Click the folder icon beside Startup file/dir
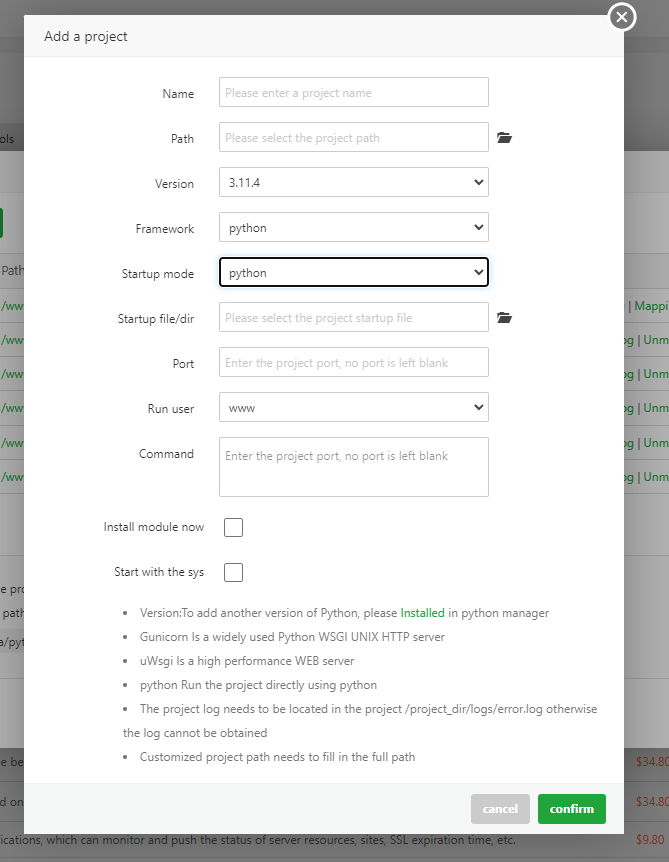Viewport: 669px width, 862px height. [504, 318]
